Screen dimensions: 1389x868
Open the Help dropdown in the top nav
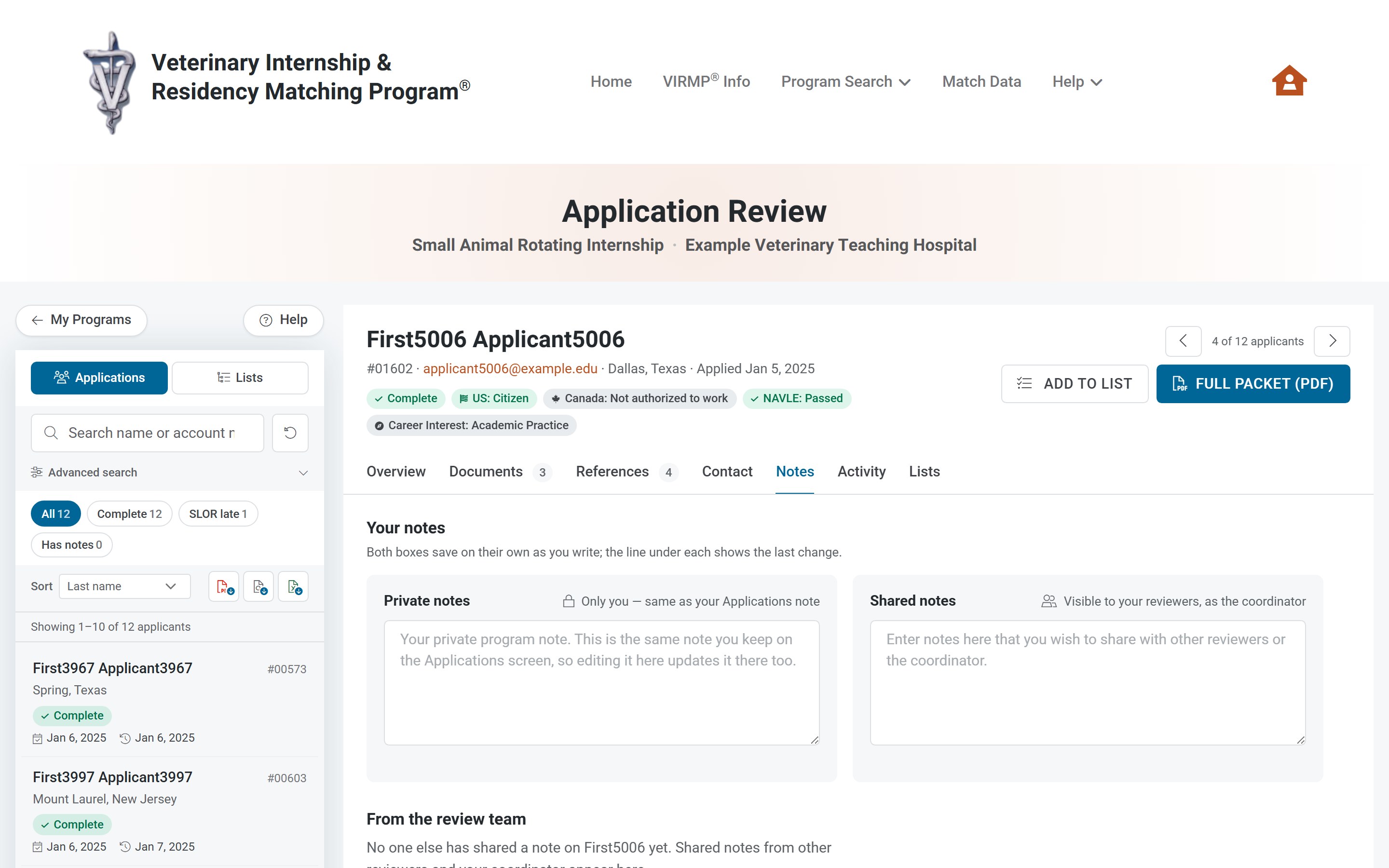point(1077,81)
